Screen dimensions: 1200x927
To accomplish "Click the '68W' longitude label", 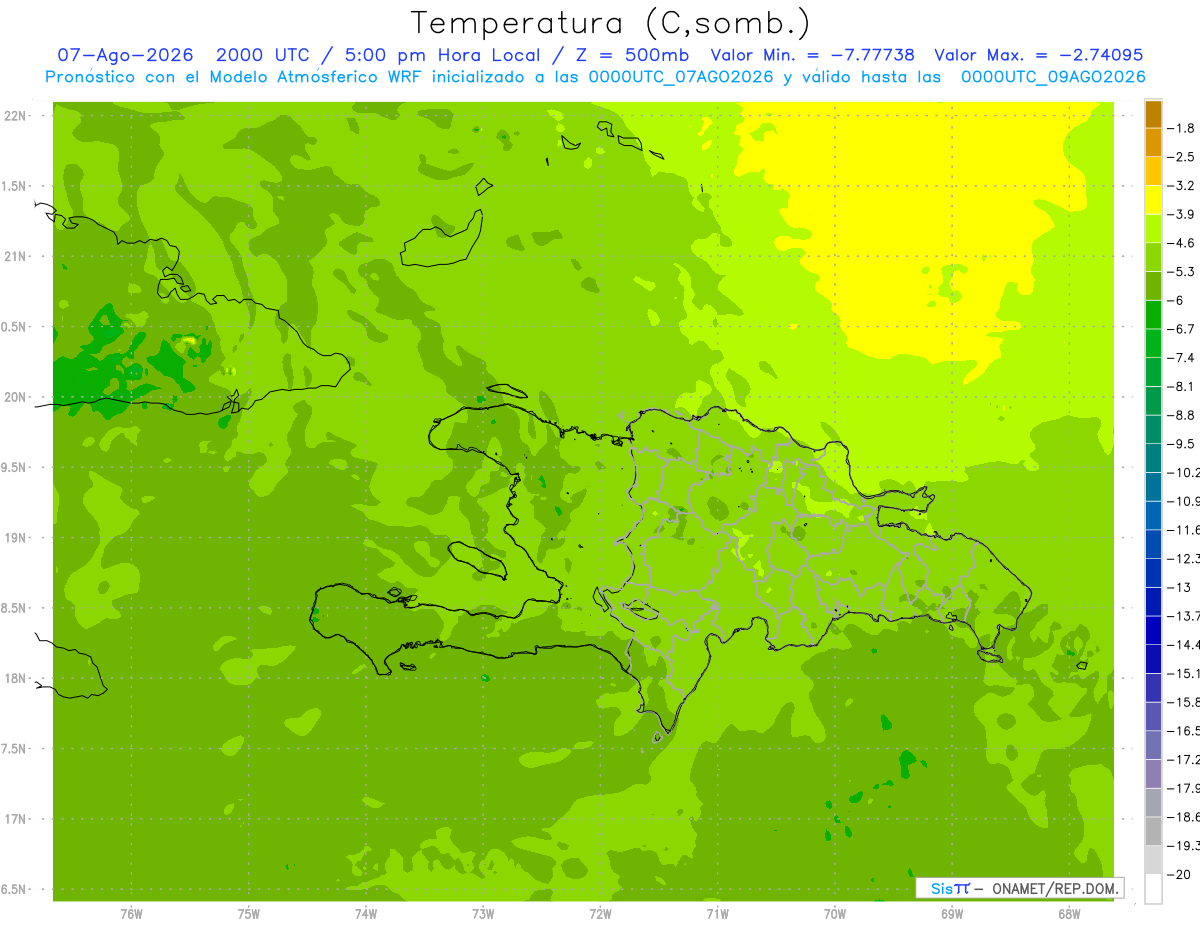I will [x=1069, y=914].
